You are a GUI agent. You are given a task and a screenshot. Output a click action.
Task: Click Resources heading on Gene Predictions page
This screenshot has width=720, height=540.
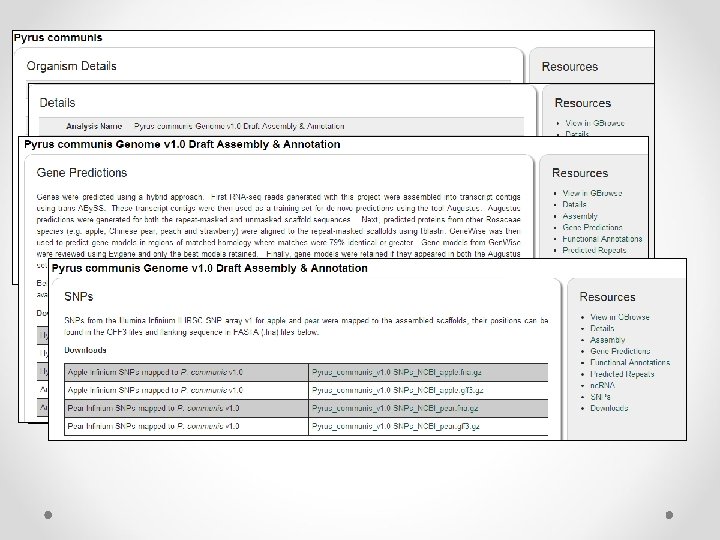click(x=580, y=173)
